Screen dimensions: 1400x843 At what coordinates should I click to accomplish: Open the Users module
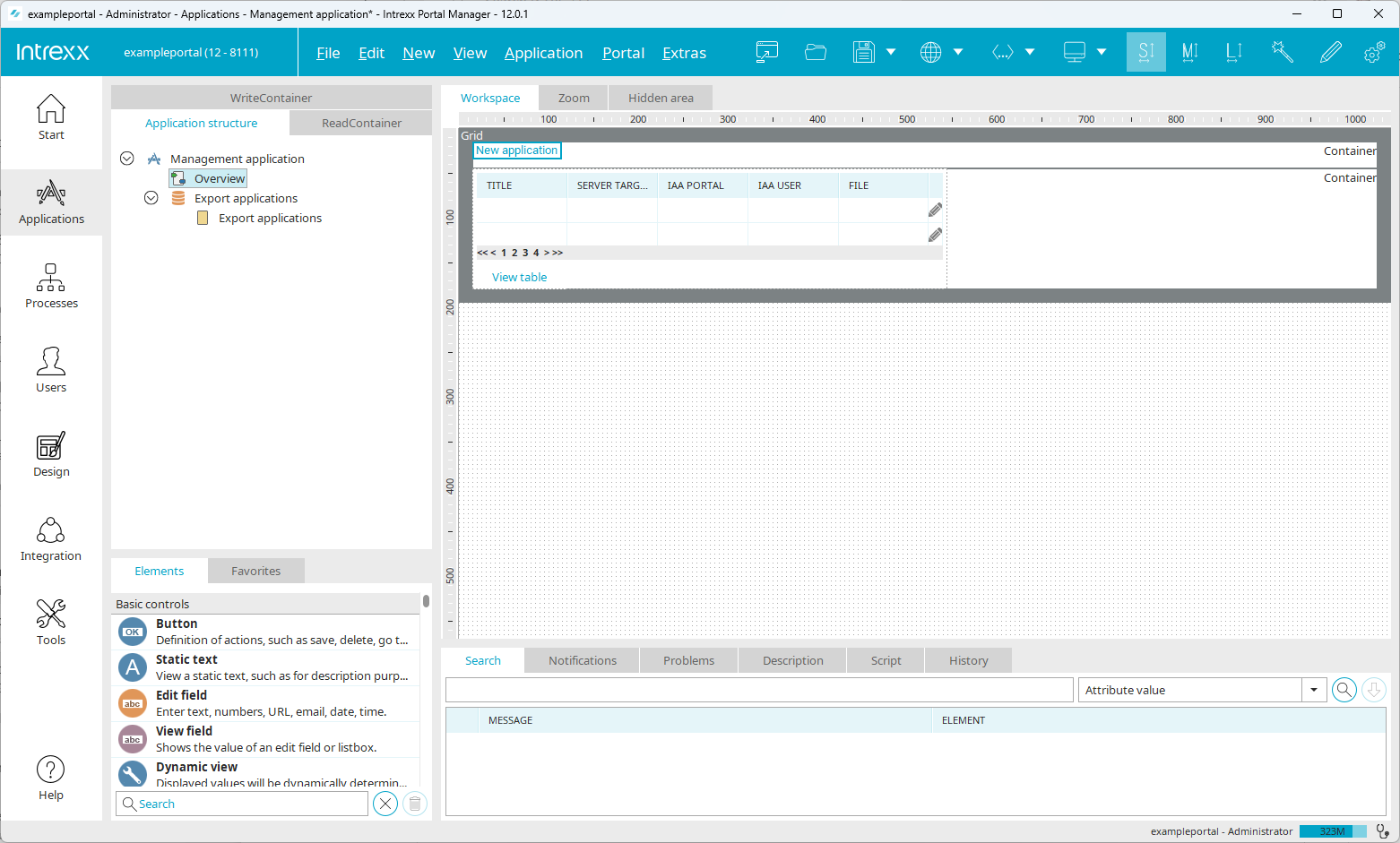tap(51, 371)
